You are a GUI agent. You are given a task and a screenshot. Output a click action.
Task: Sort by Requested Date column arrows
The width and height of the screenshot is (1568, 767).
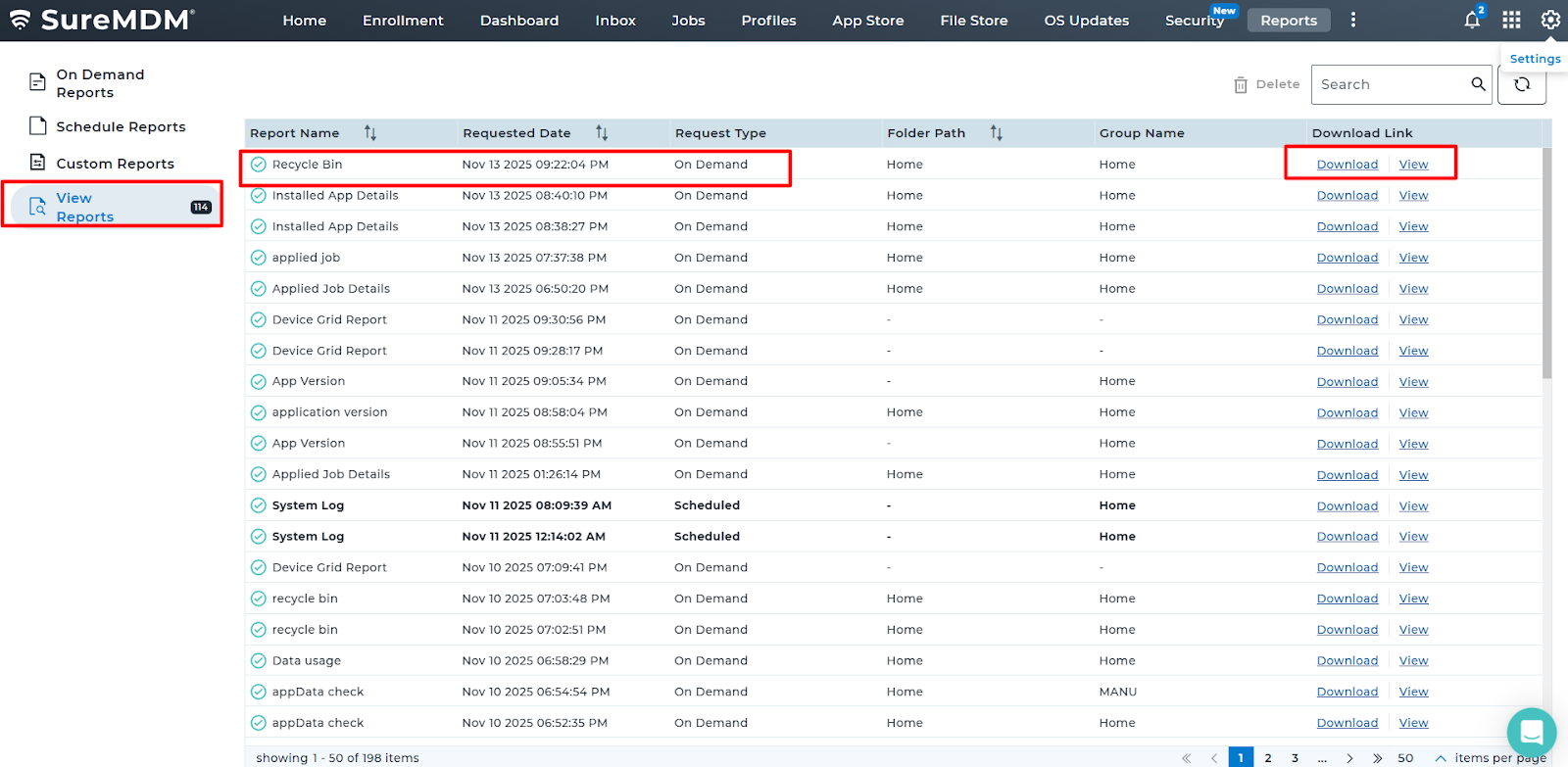tap(602, 133)
